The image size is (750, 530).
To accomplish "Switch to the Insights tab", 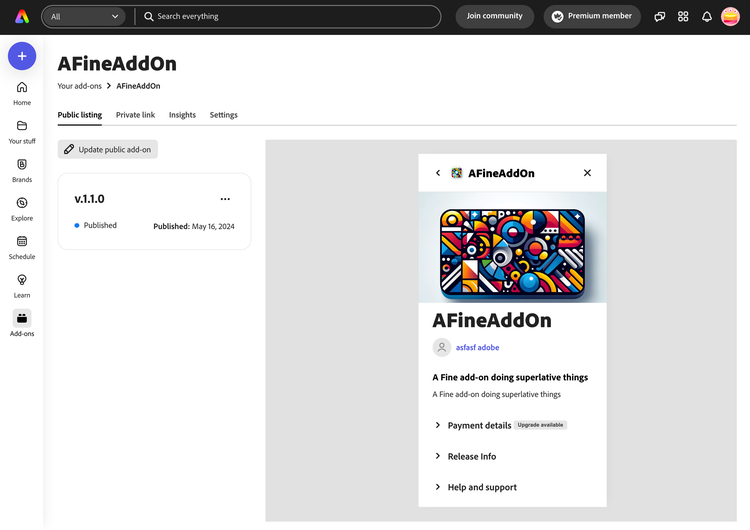I will [182, 115].
